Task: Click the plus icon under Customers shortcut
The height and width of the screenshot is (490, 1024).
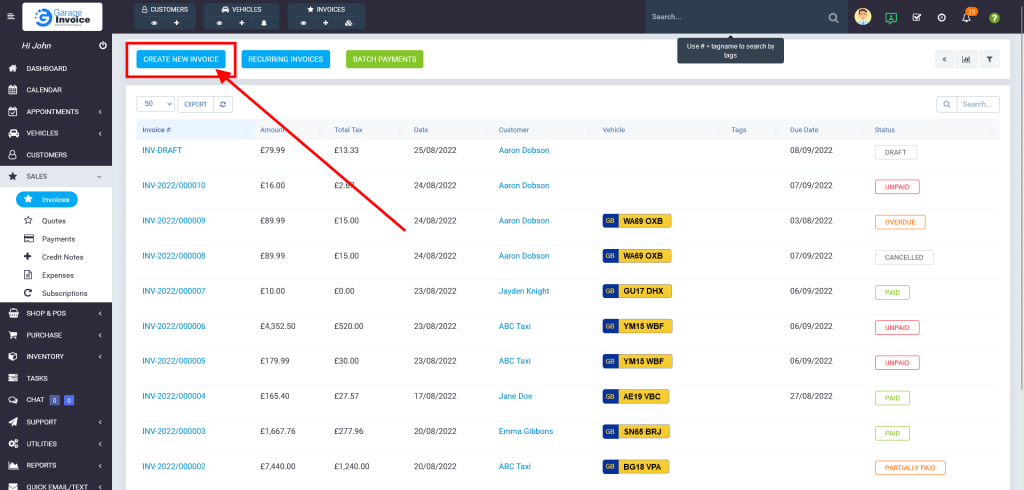Action: point(177,22)
